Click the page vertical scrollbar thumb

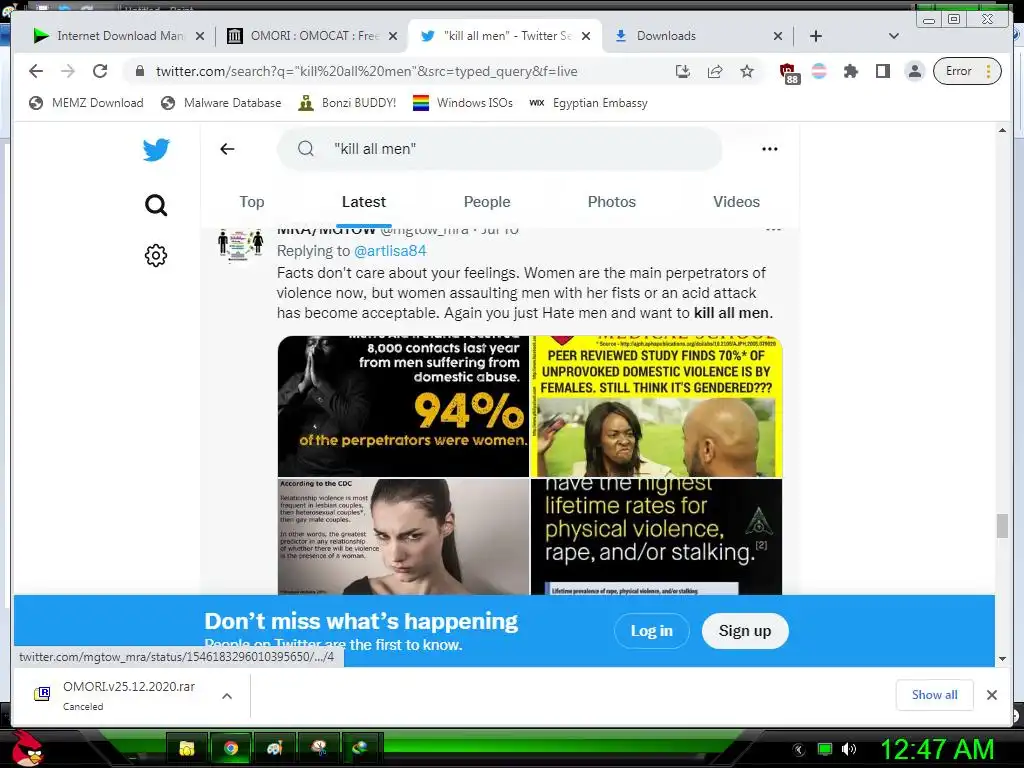(x=1002, y=526)
